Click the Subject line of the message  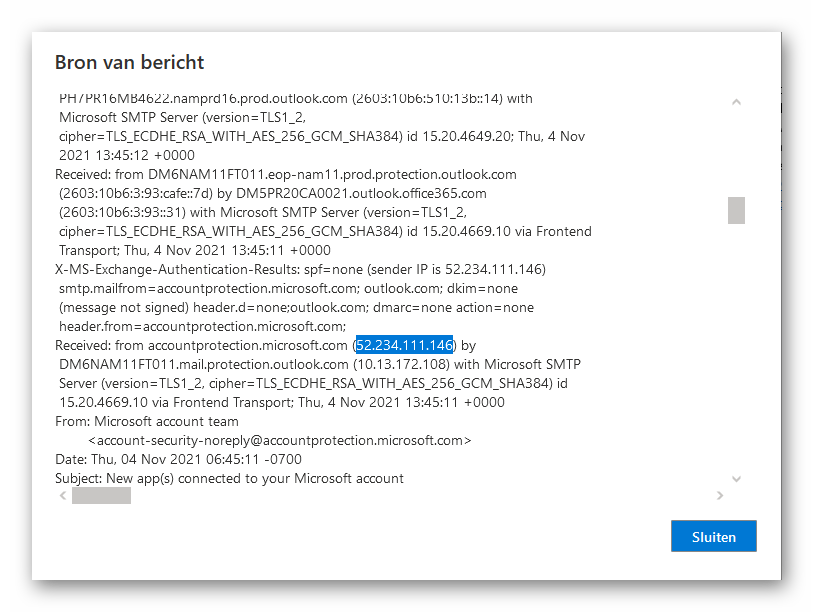pyautogui.click(x=229, y=478)
